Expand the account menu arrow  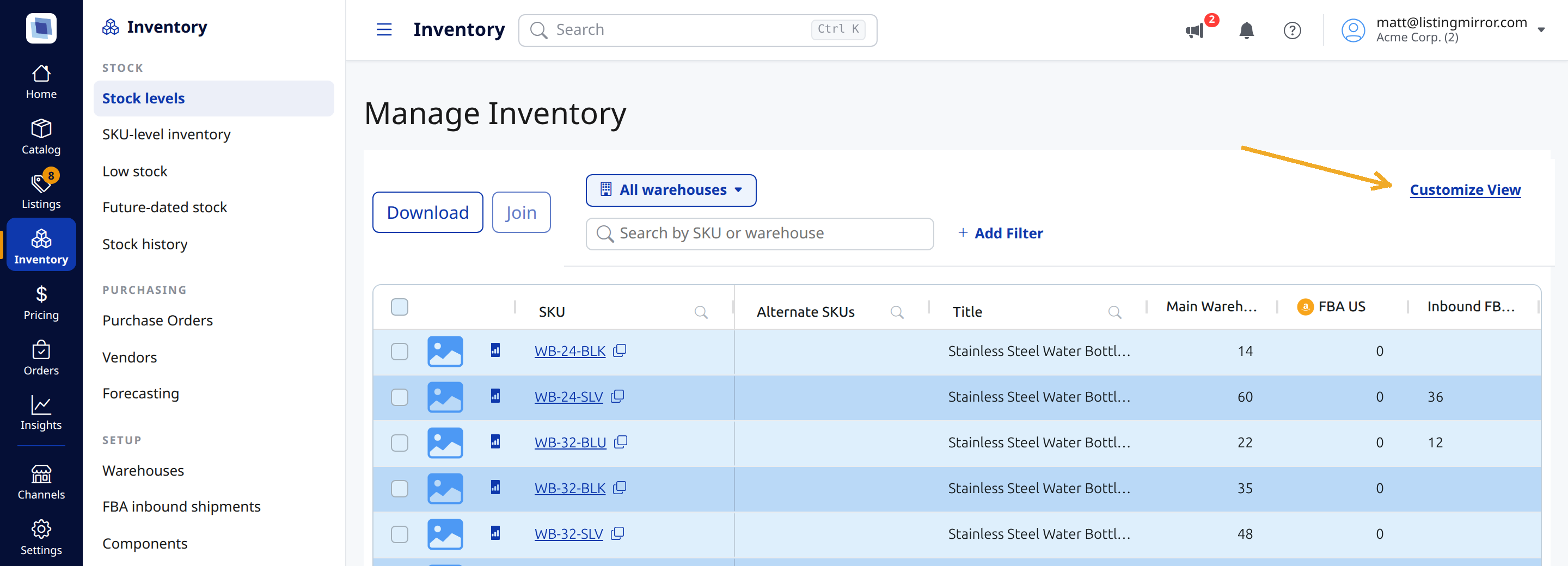(1541, 29)
